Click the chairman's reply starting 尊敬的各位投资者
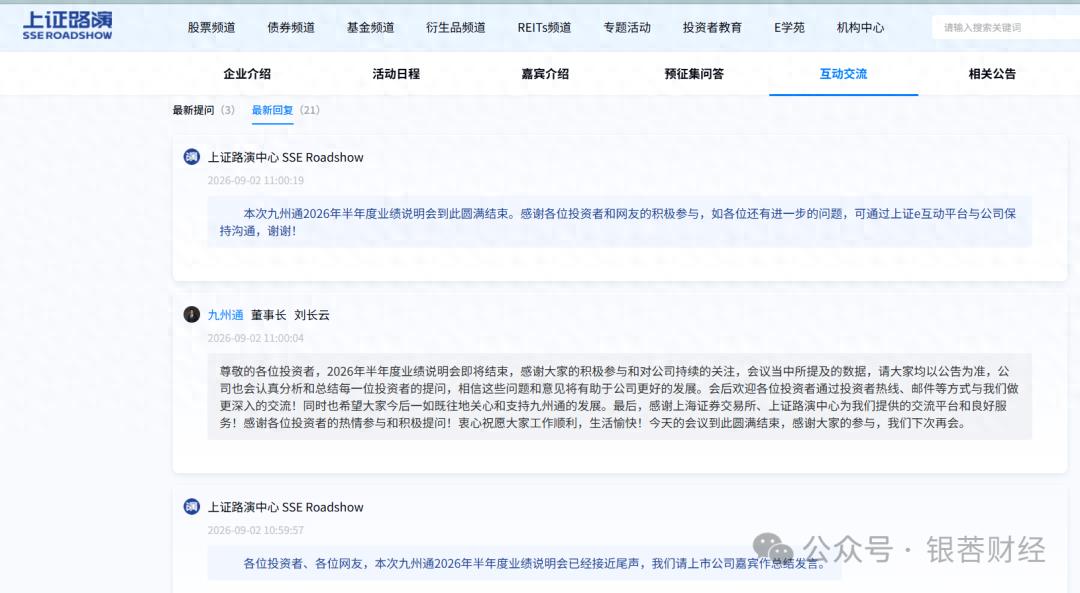Viewport: 1080px width, 593px height. [619, 397]
